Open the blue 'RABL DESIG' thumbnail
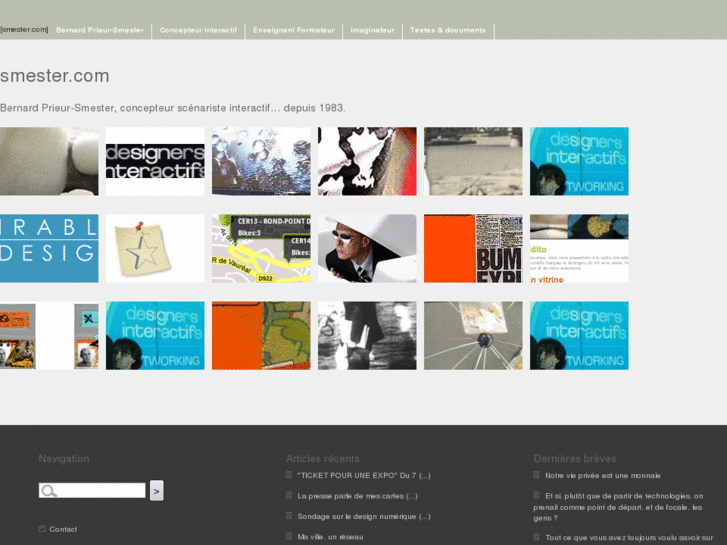 pyautogui.click(x=49, y=248)
